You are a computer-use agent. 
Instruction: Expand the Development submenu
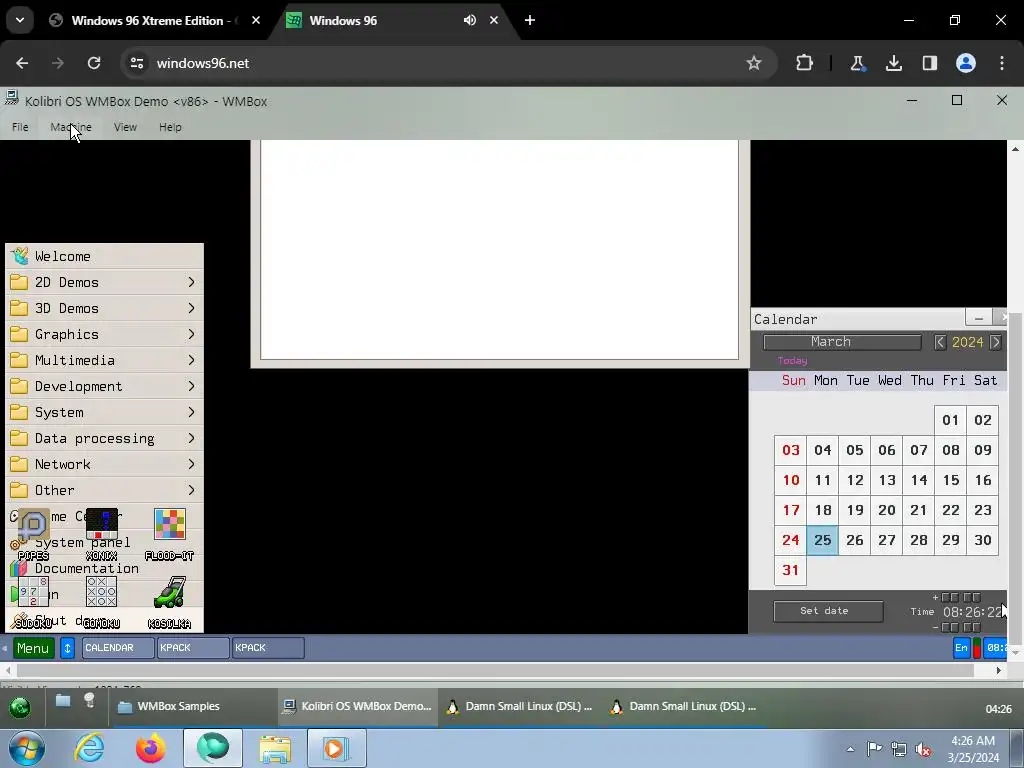pyautogui.click(x=104, y=387)
